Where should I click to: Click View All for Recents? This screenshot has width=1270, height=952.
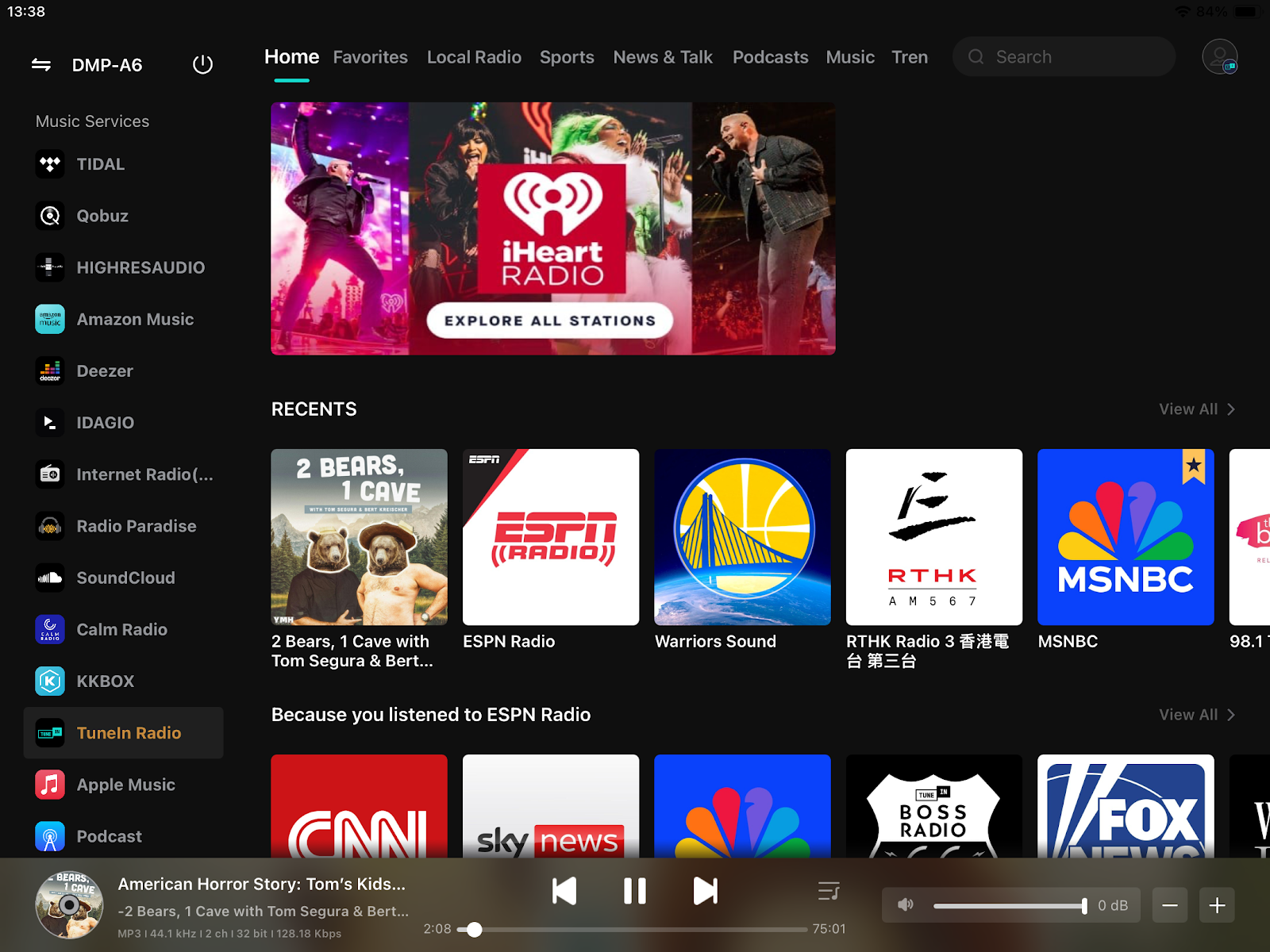1188,409
